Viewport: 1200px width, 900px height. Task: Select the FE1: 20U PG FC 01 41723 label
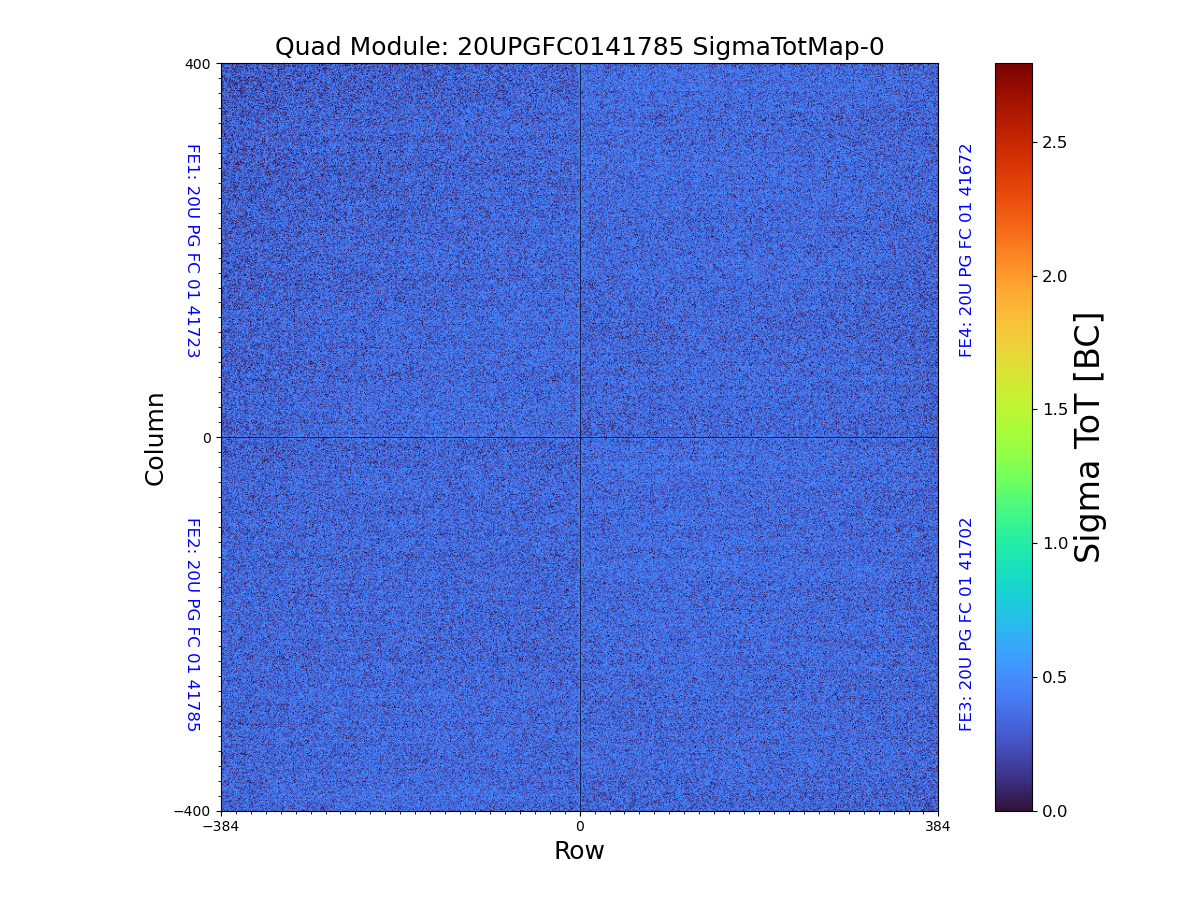click(193, 251)
